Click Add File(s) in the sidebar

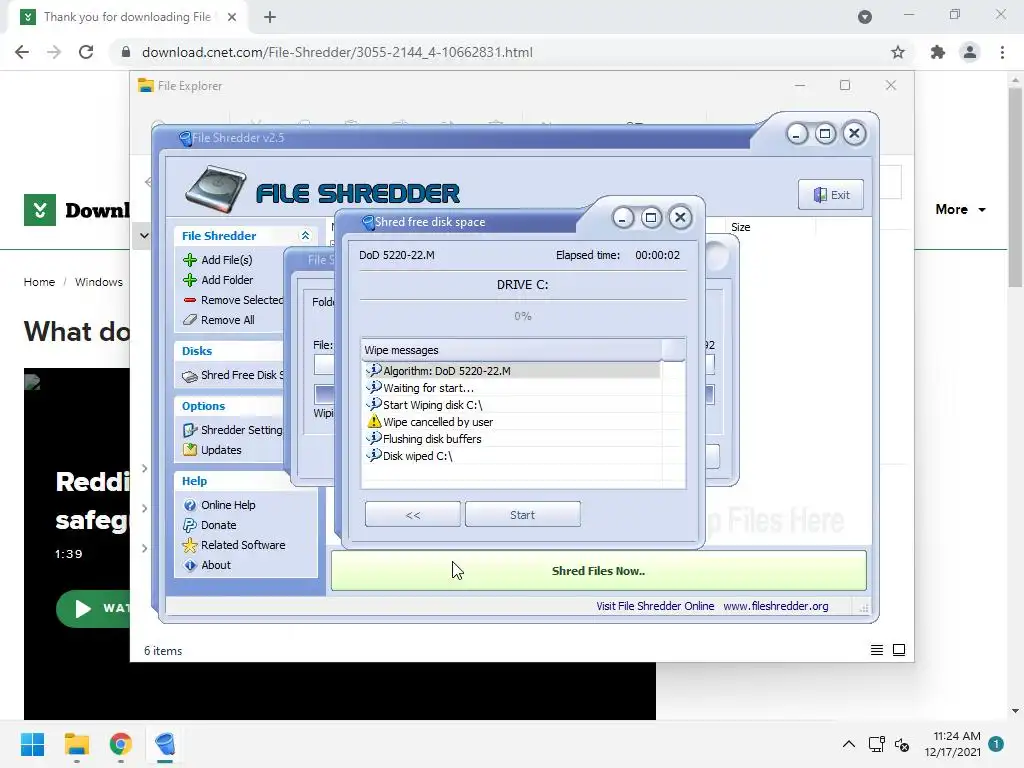[226, 260]
